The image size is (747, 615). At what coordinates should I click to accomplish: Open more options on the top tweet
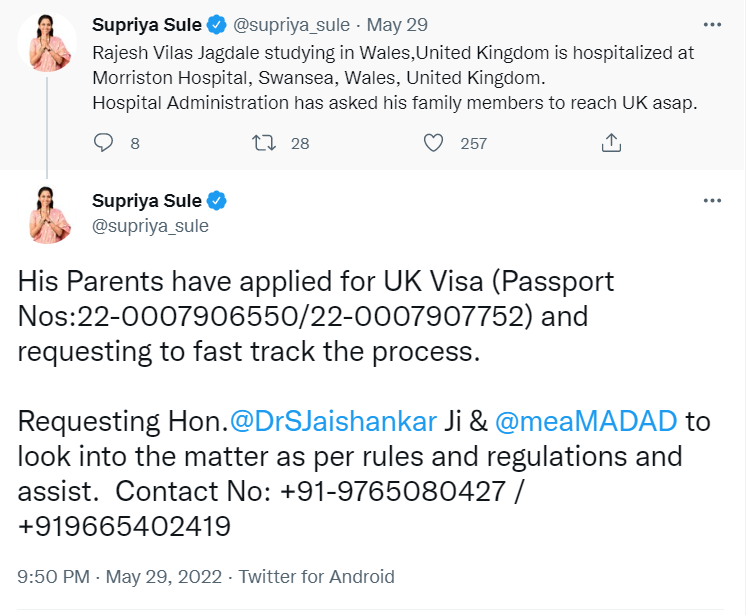click(x=711, y=24)
